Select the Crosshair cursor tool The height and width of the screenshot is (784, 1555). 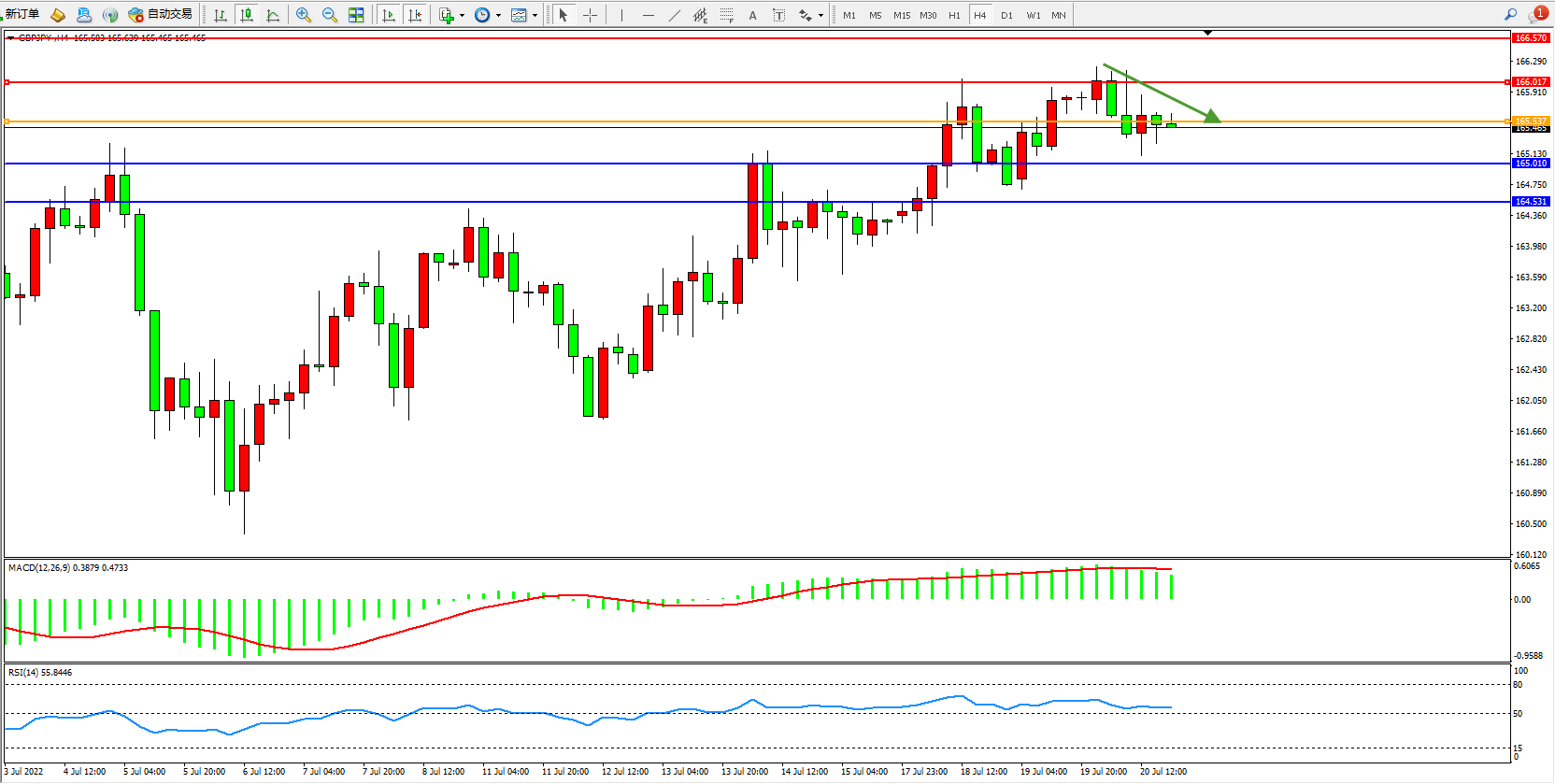tap(590, 15)
